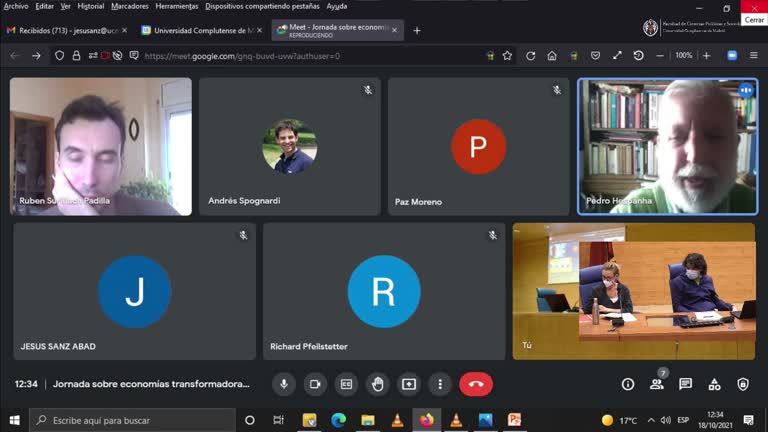The image size is (768, 432).
Task: Start presenting with the share screen button
Action: coord(409,384)
